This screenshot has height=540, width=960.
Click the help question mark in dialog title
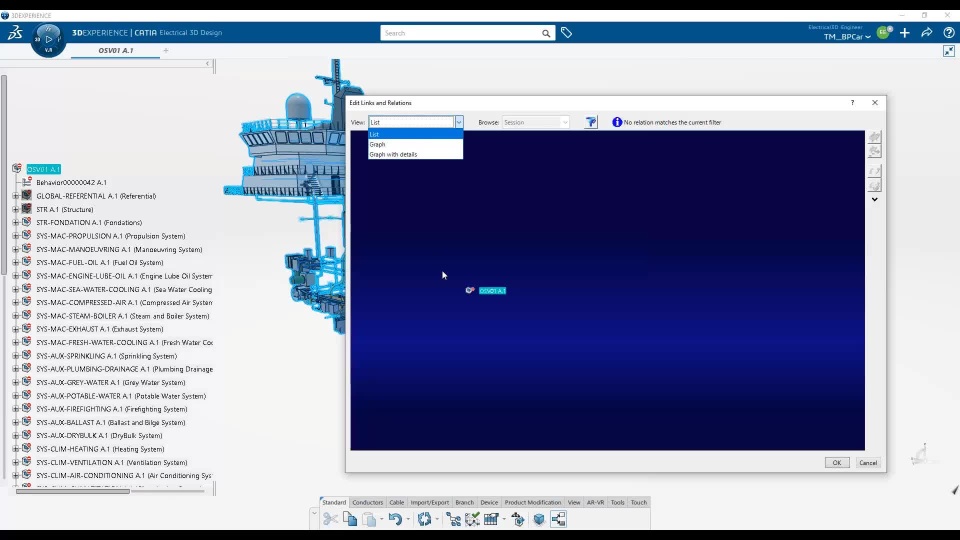coord(852,103)
